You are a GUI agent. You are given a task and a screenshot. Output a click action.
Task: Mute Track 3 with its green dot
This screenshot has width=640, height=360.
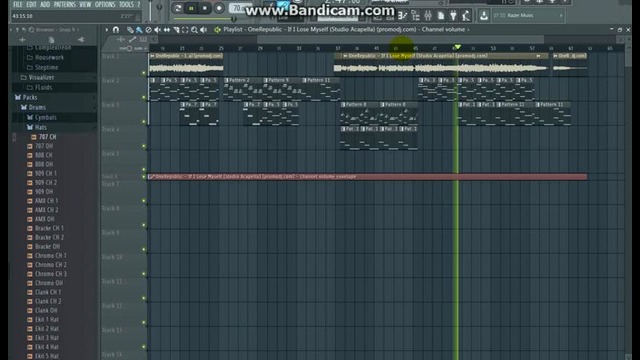tap(144, 122)
